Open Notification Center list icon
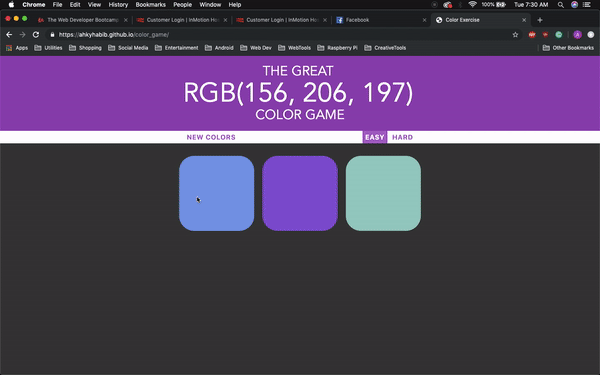600x375 pixels. pos(587,5)
